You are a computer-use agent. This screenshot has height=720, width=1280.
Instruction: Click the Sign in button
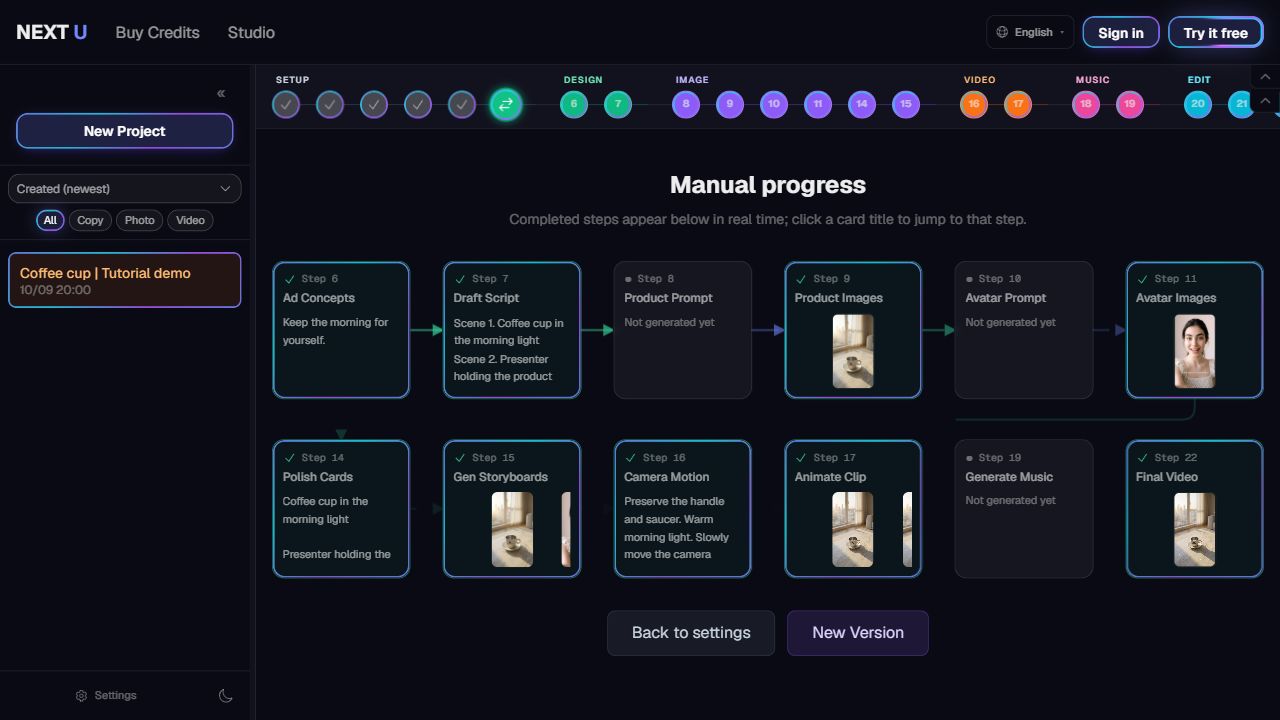[1121, 32]
